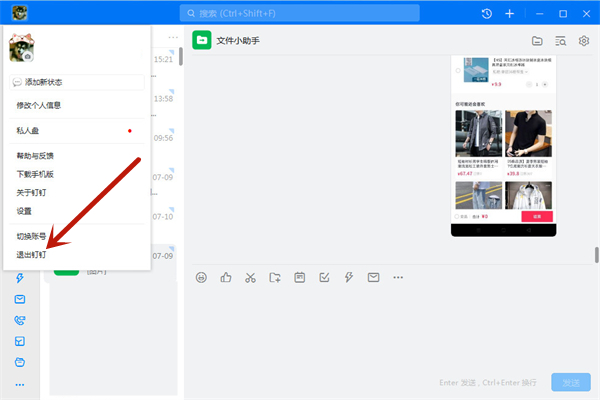The height and width of the screenshot is (400, 600).
Task: Click the emoji icon in chat toolbar
Action: (201, 277)
